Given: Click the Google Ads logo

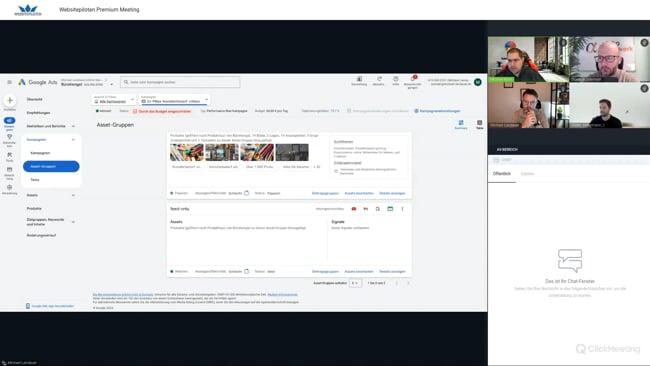Looking at the screenshot, I should point(38,82).
